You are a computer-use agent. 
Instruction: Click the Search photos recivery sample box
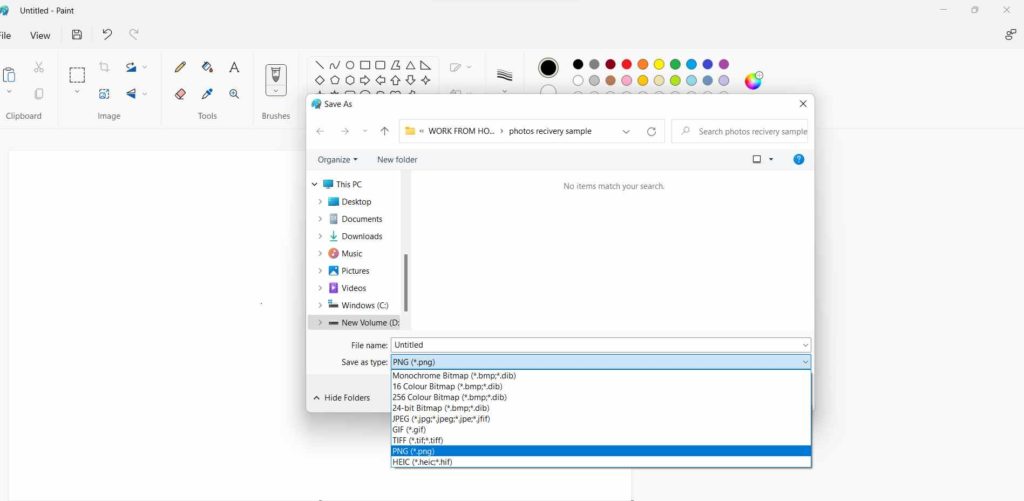pyautogui.click(x=740, y=131)
